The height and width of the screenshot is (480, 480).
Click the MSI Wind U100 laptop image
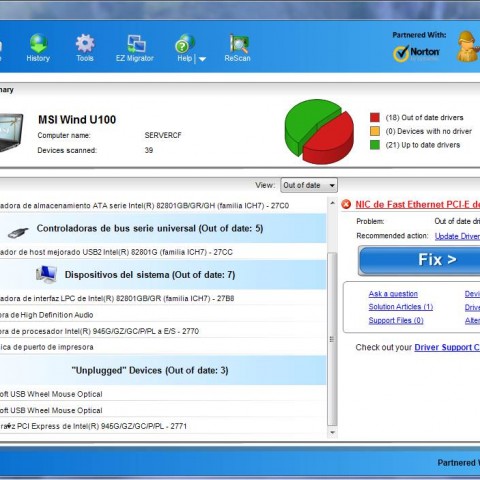point(11,133)
